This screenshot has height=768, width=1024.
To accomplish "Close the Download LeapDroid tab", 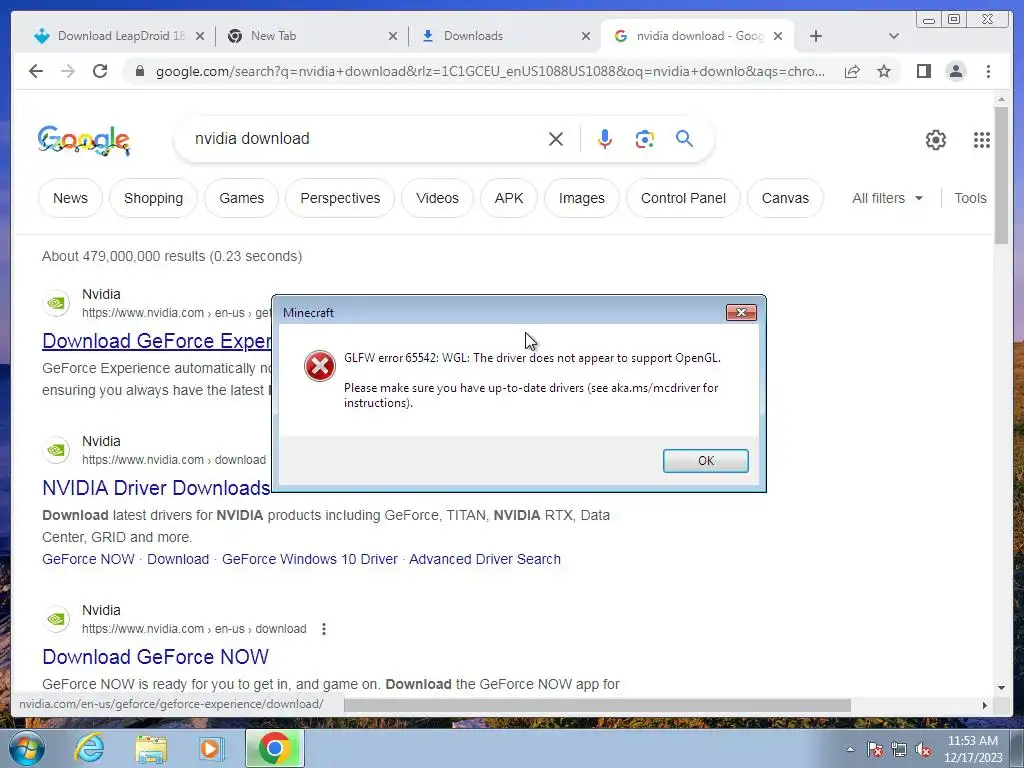I will 200,36.
